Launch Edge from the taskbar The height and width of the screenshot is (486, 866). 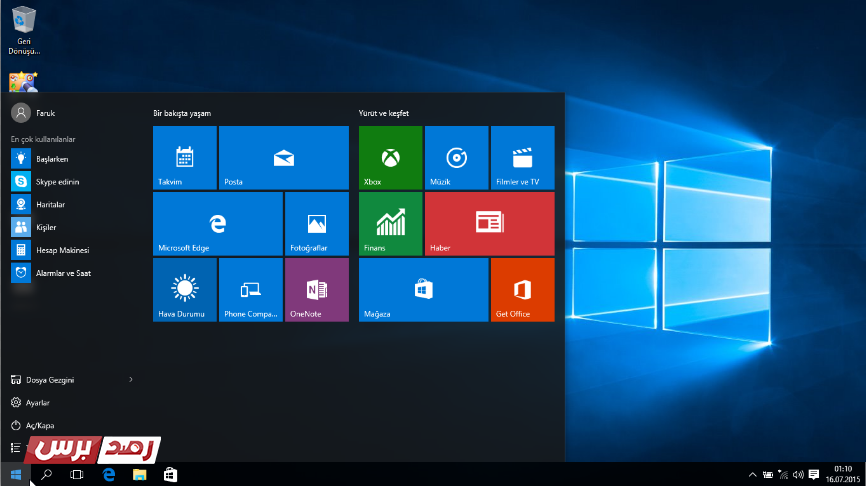tap(109, 474)
